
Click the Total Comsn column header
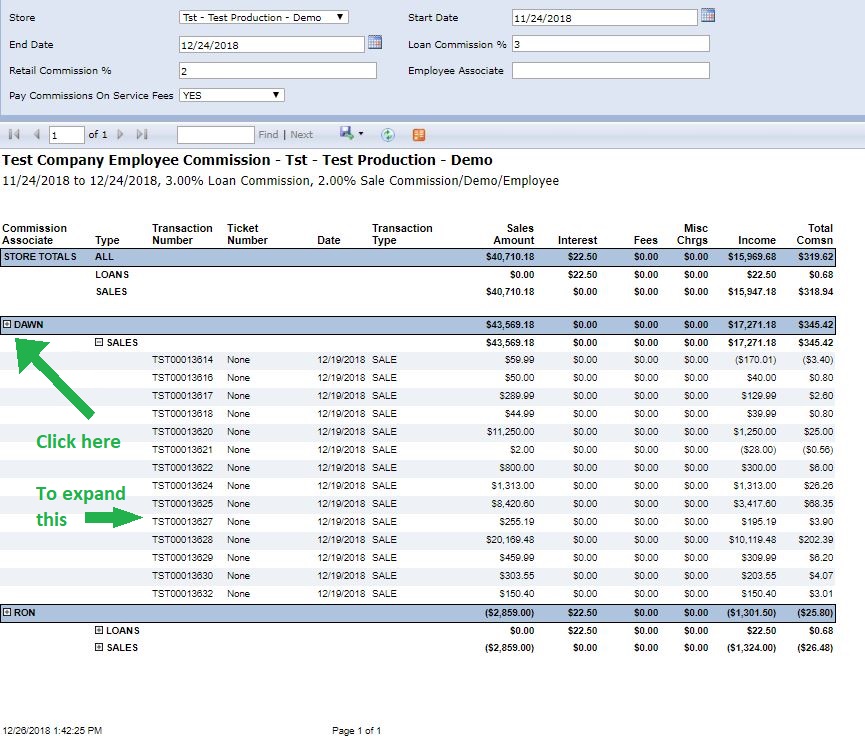pos(815,234)
